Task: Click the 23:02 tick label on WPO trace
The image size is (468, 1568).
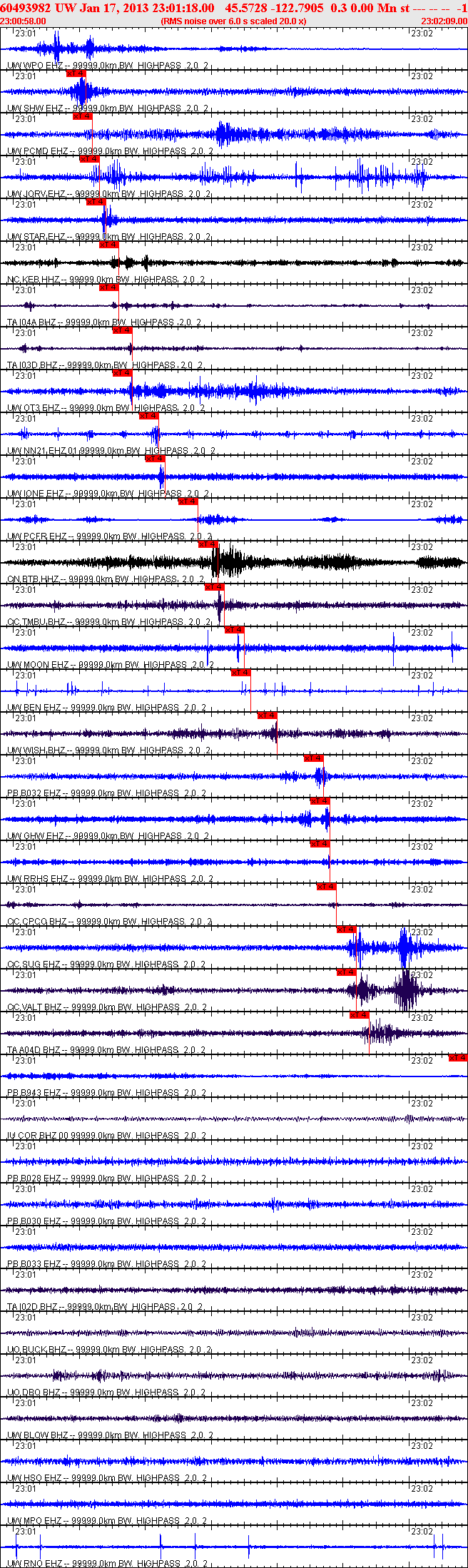Action: pos(422,33)
